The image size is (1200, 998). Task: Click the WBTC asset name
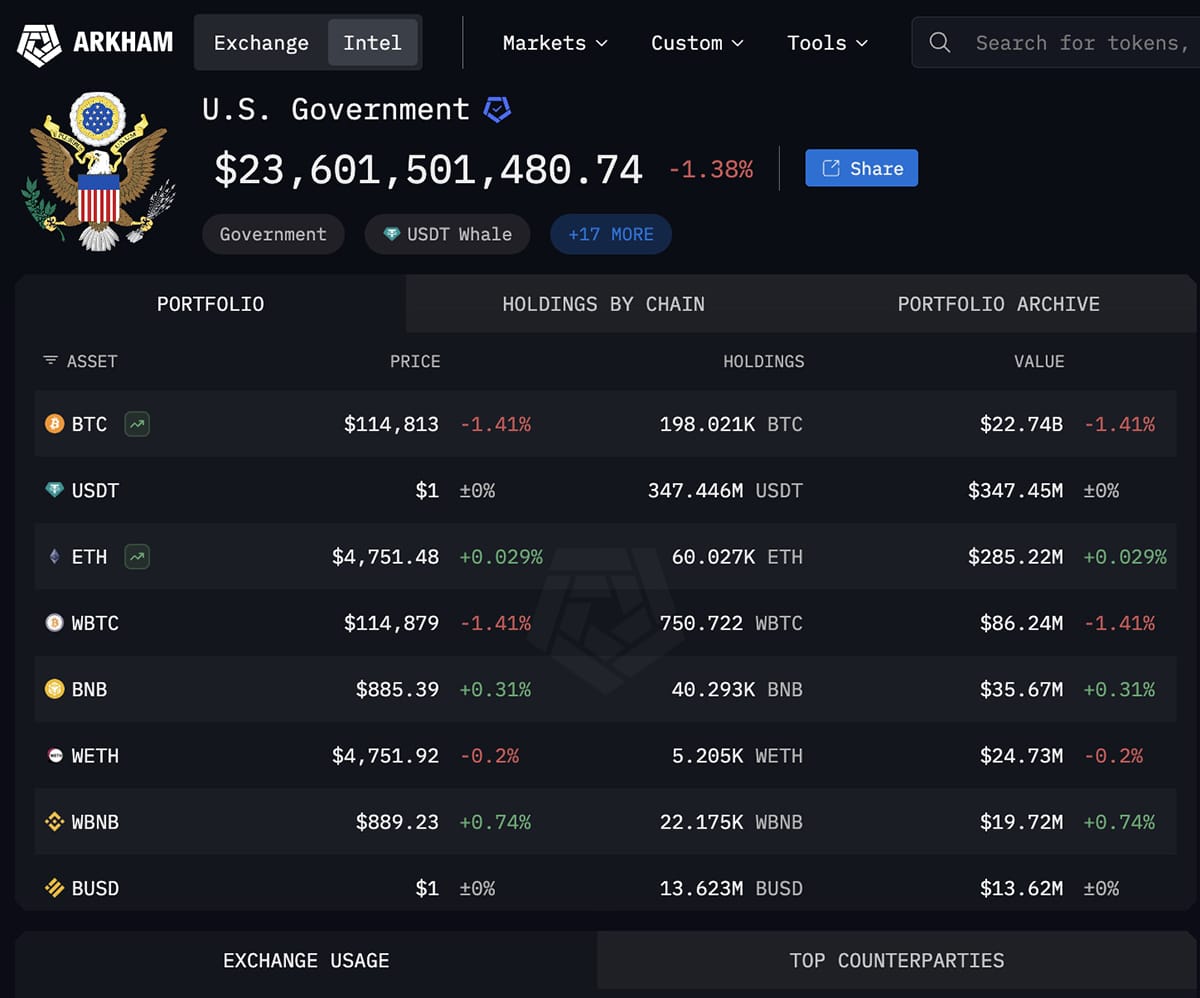point(95,623)
